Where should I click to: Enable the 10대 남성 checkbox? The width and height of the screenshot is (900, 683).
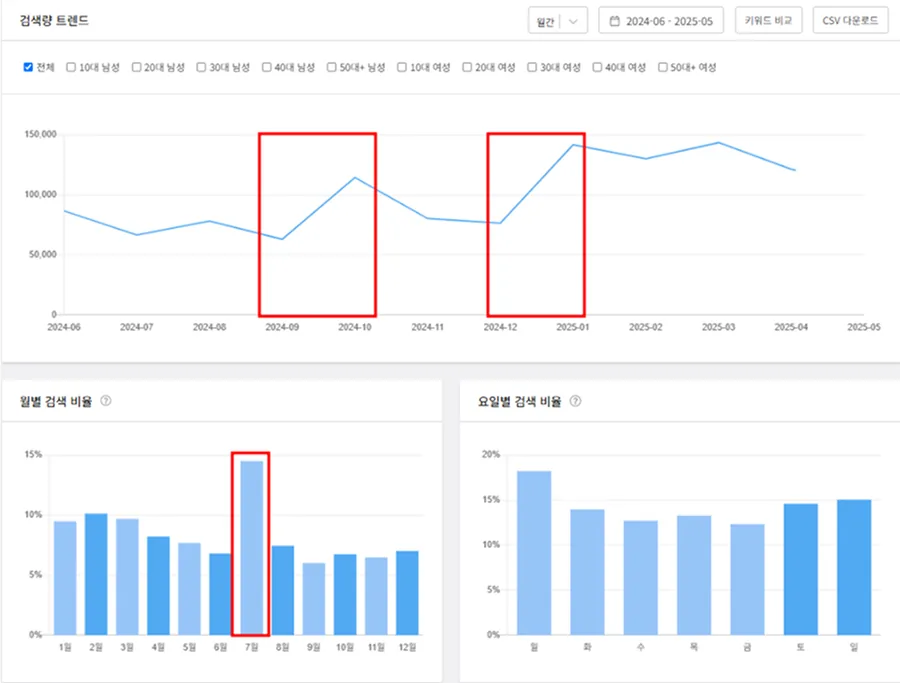pos(71,67)
